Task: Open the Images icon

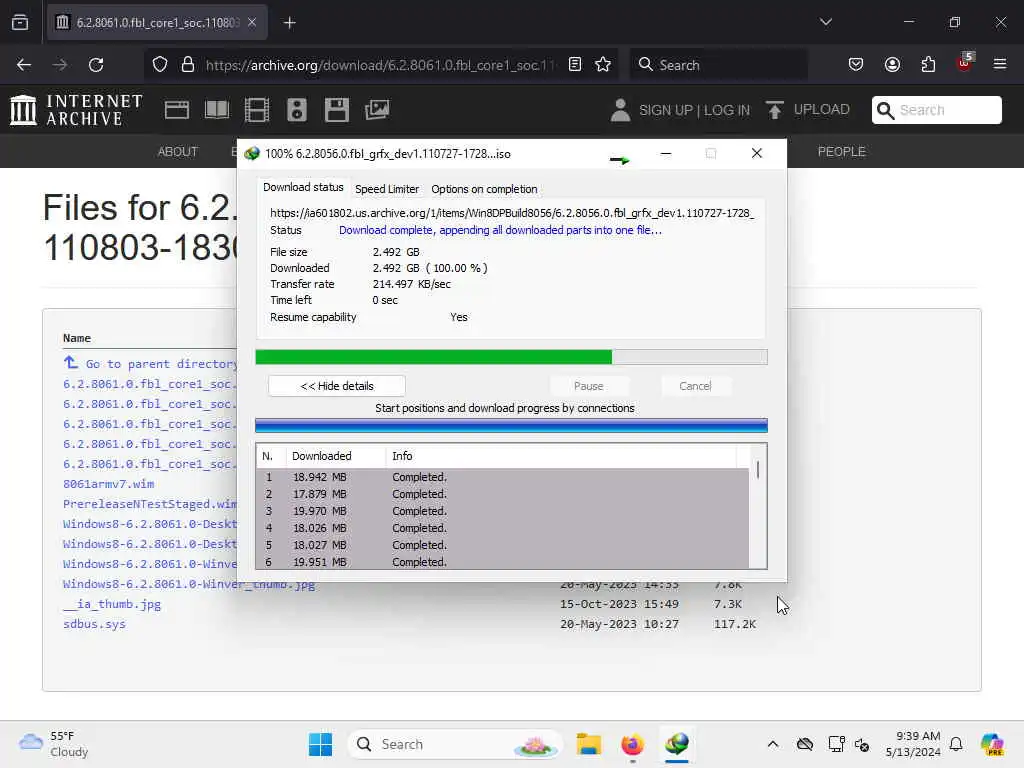Action: click(377, 110)
